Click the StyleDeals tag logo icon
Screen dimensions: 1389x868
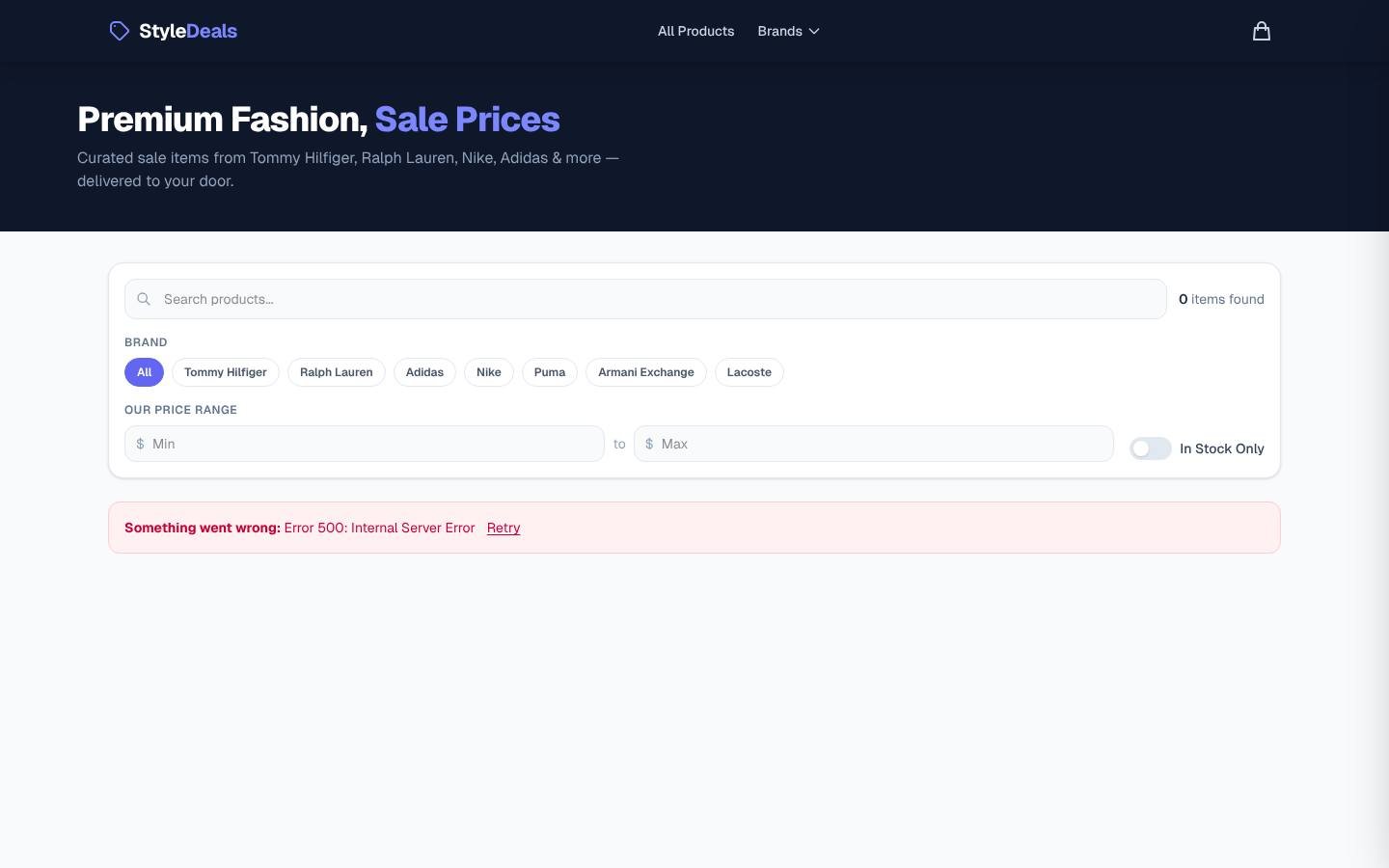coord(120,31)
